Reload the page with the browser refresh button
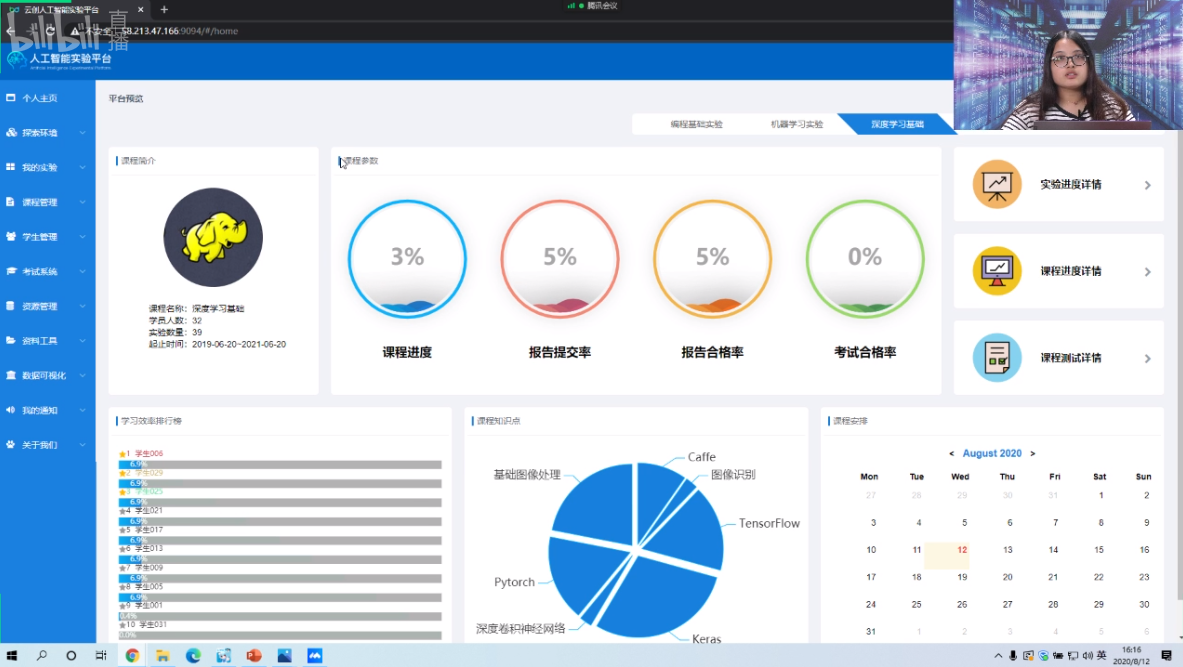The width and height of the screenshot is (1183, 667). pos(50,31)
